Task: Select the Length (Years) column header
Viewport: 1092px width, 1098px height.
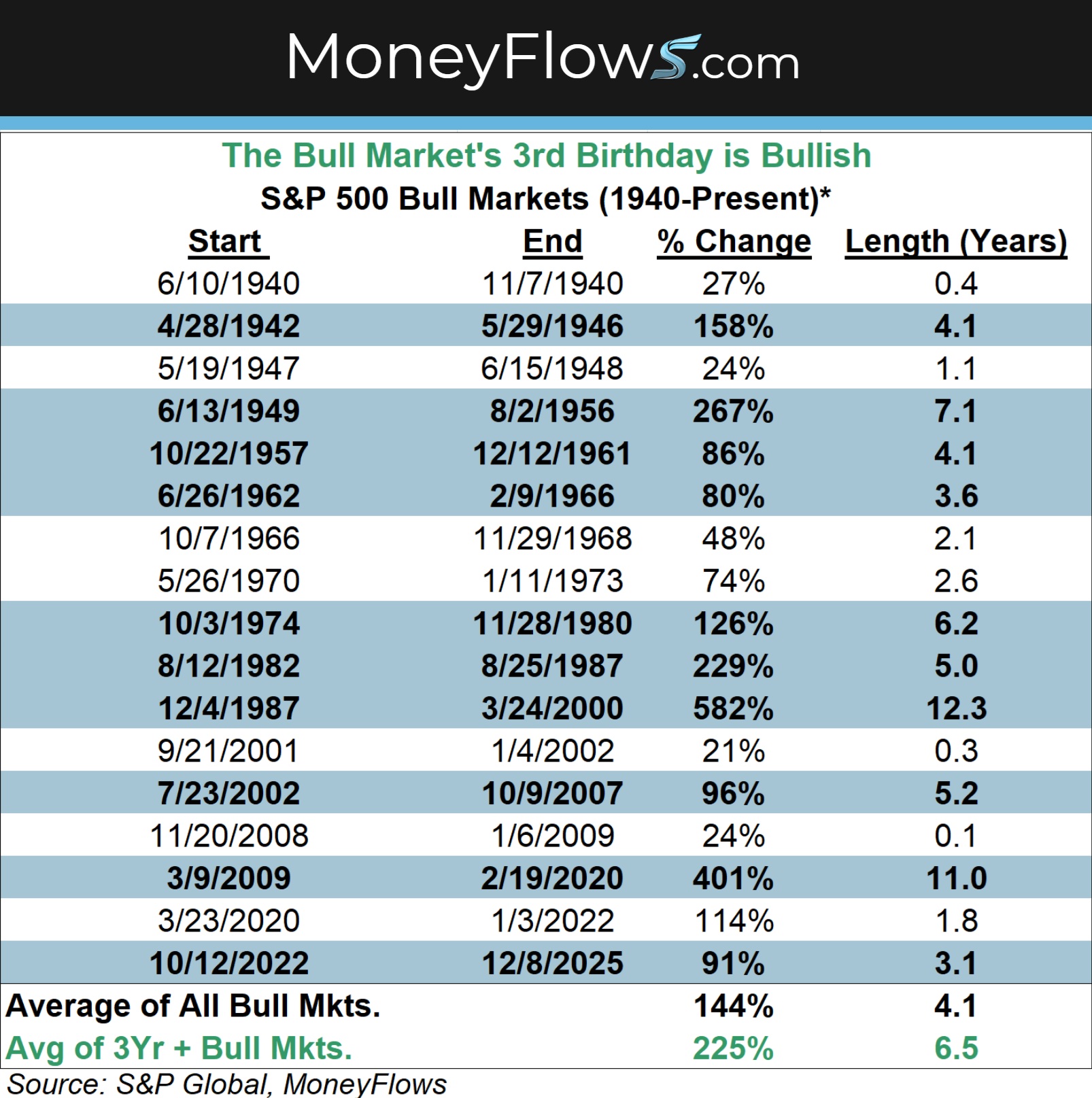Action: 955,241
